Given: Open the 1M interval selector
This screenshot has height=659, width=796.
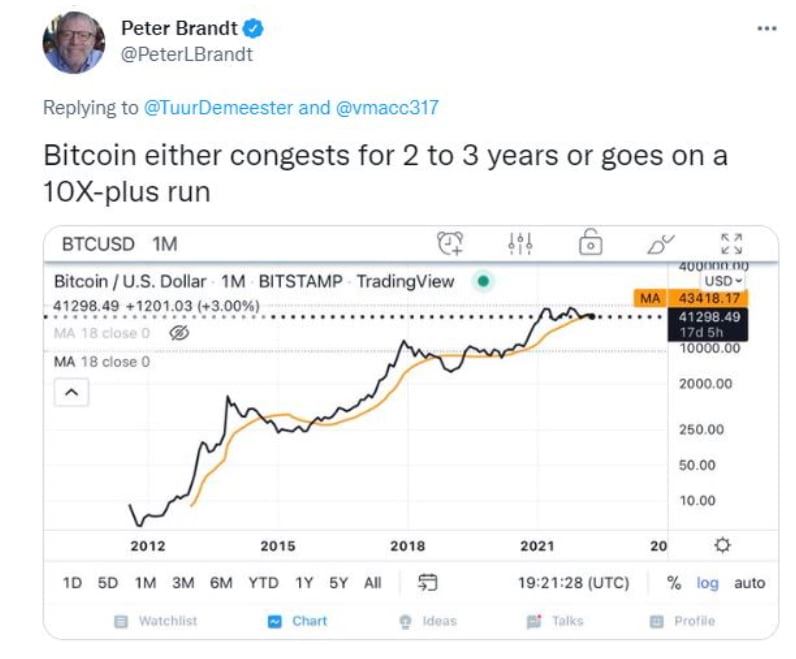Looking at the screenshot, I should point(164,244).
